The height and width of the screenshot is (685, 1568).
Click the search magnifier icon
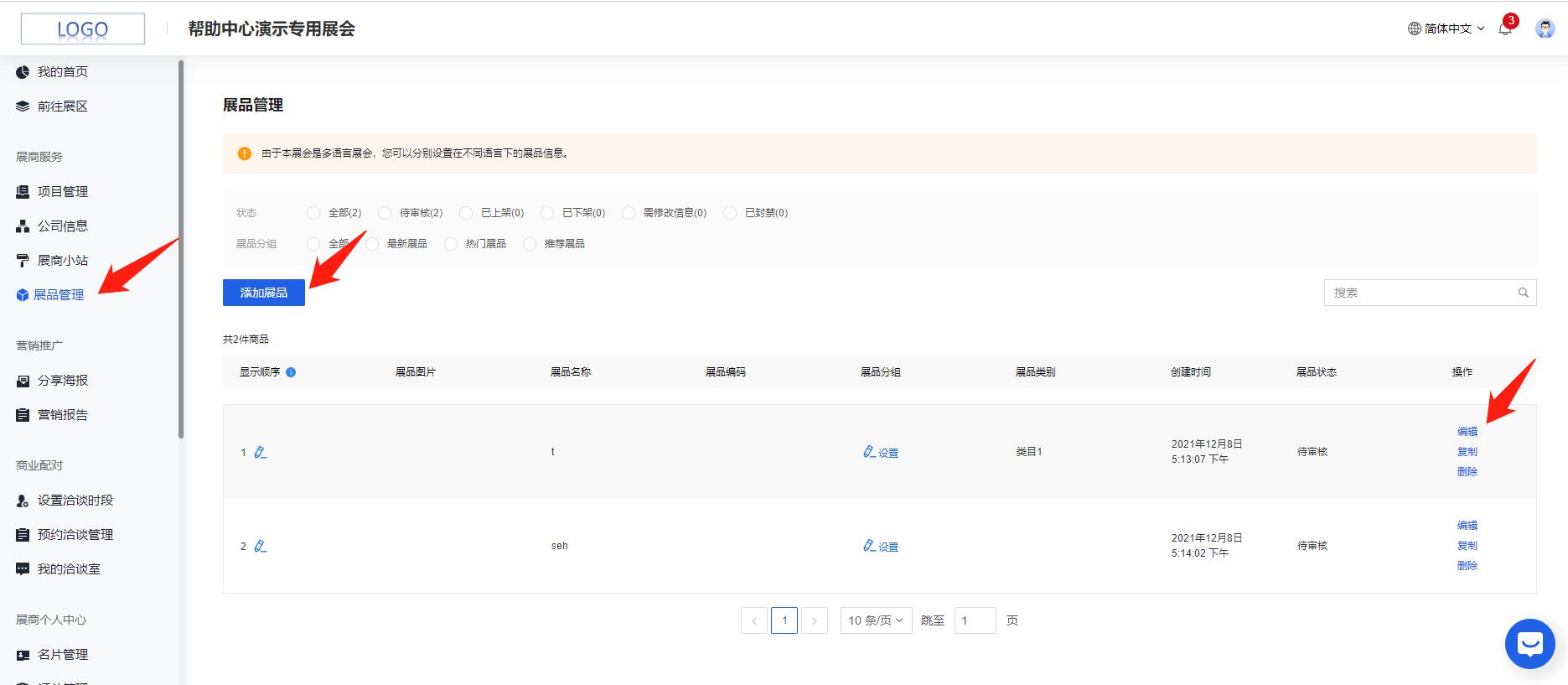pyautogui.click(x=1523, y=293)
